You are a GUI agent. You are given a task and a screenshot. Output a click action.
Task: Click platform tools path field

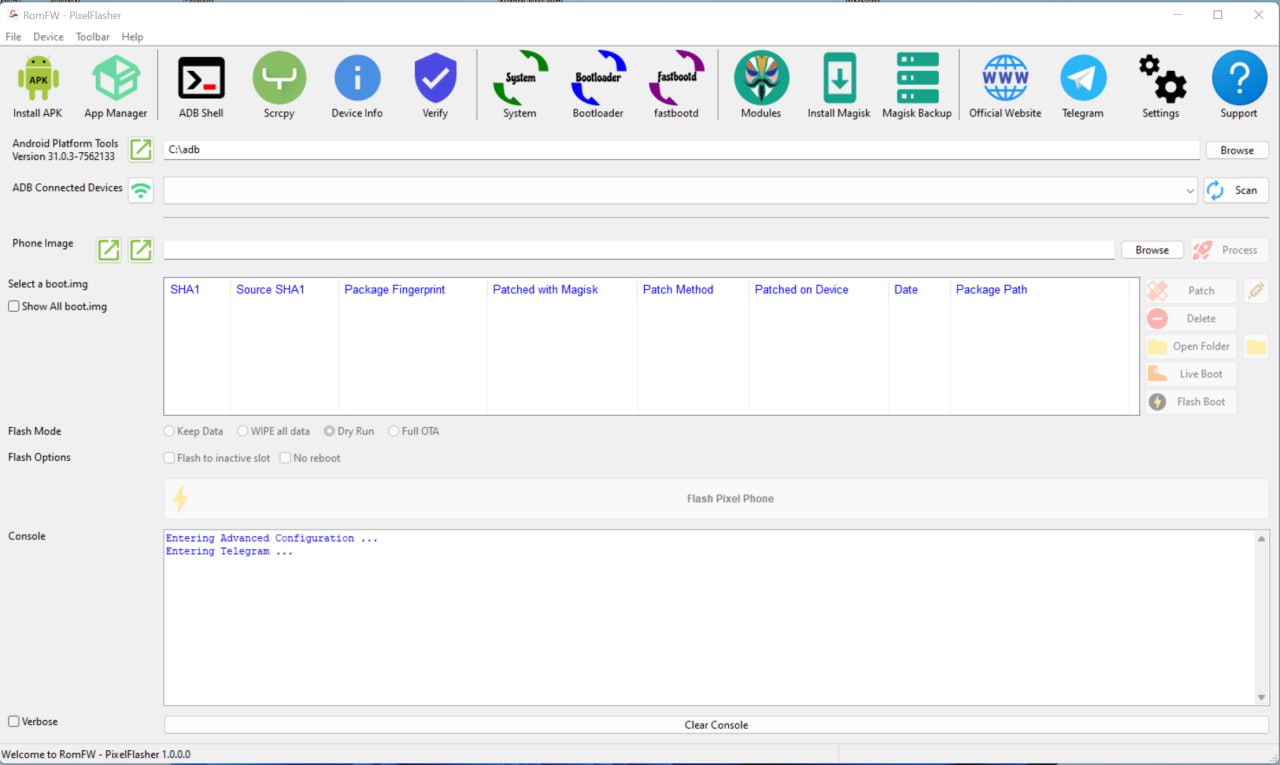pos(681,150)
